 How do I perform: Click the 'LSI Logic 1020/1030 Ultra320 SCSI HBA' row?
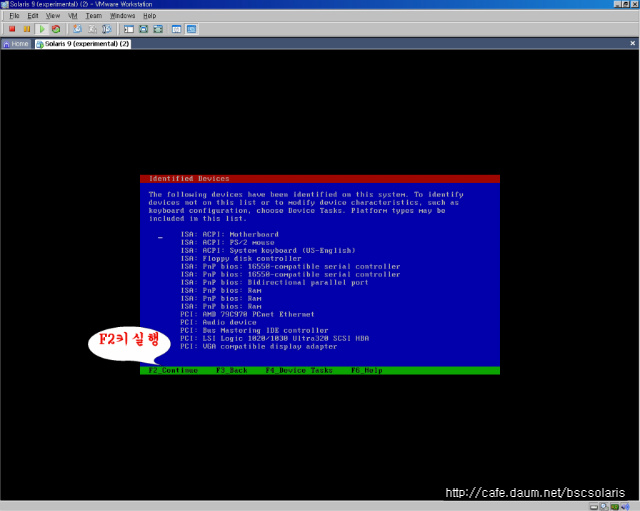(x=275, y=338)
